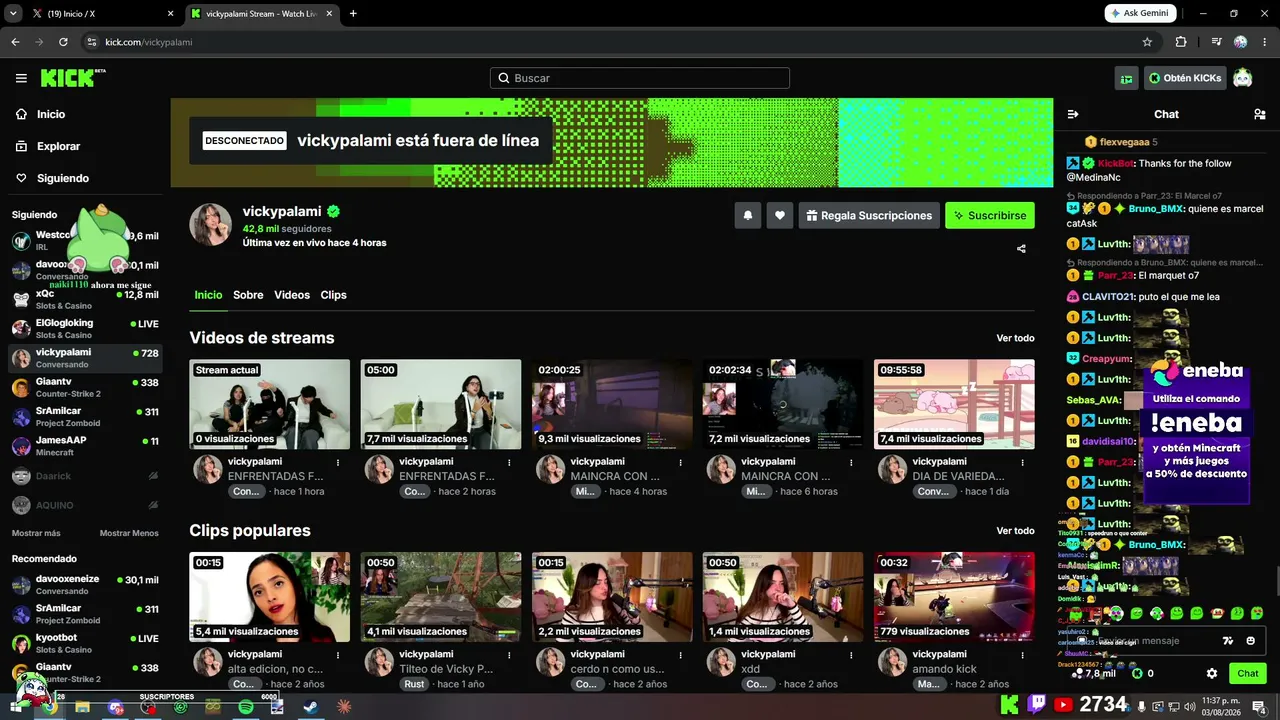Open the Chrome extensions puzzle icon
Image resolution: width=1280 pixels, height=720 pixels.
[x=1181, y=42]
